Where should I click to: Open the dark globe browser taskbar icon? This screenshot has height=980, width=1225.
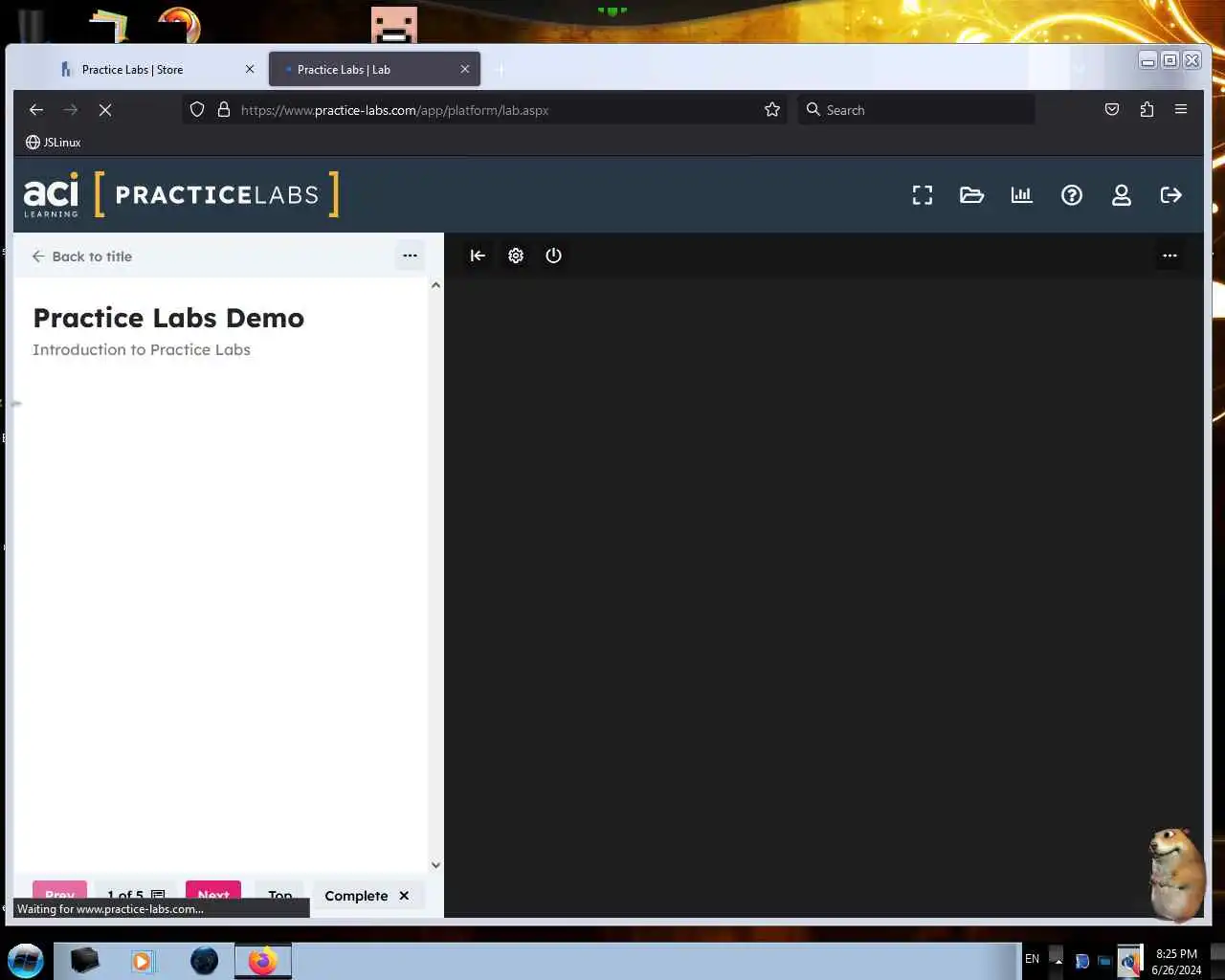[204, 960]
